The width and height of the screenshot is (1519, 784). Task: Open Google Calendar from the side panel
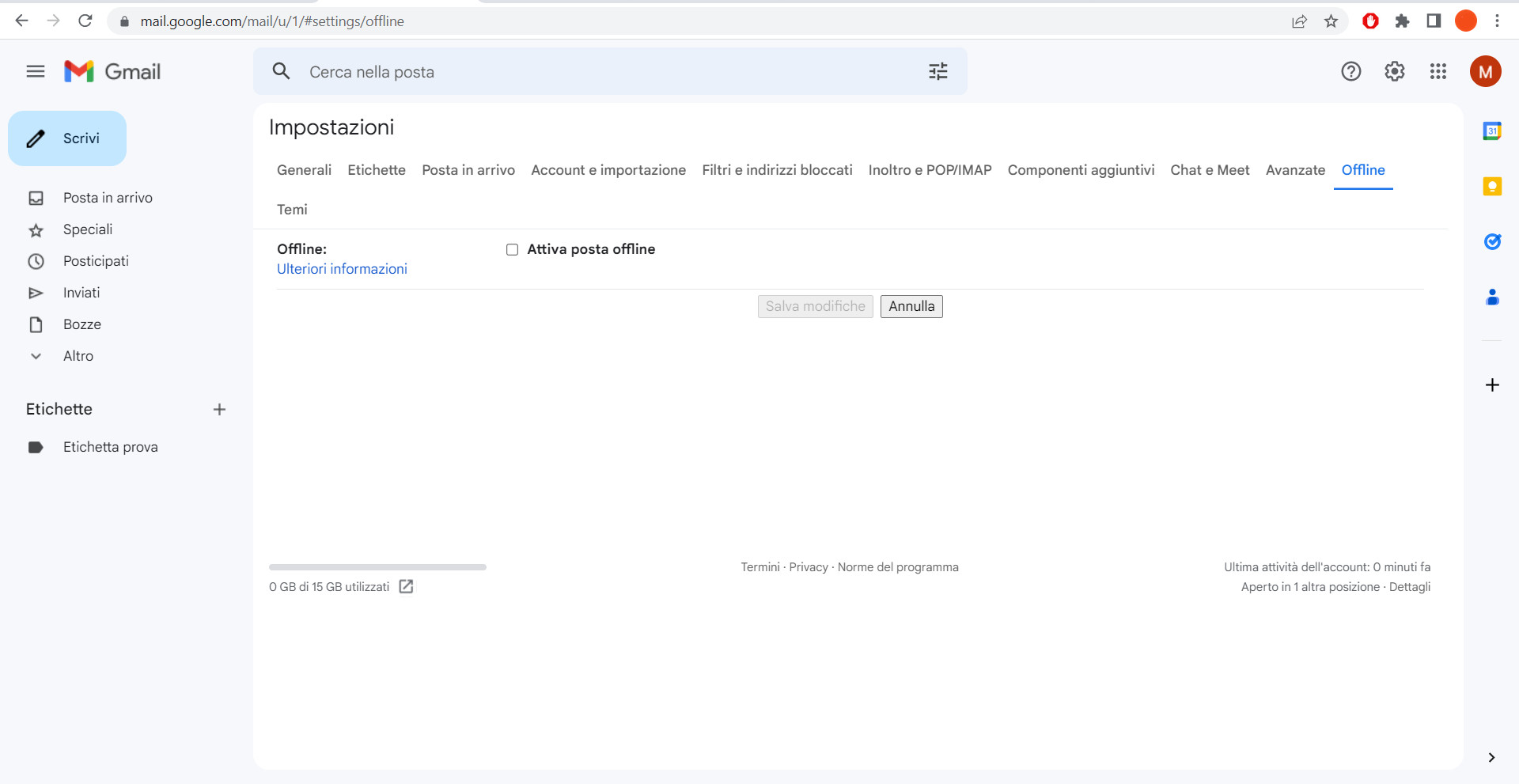(1492, 131)
